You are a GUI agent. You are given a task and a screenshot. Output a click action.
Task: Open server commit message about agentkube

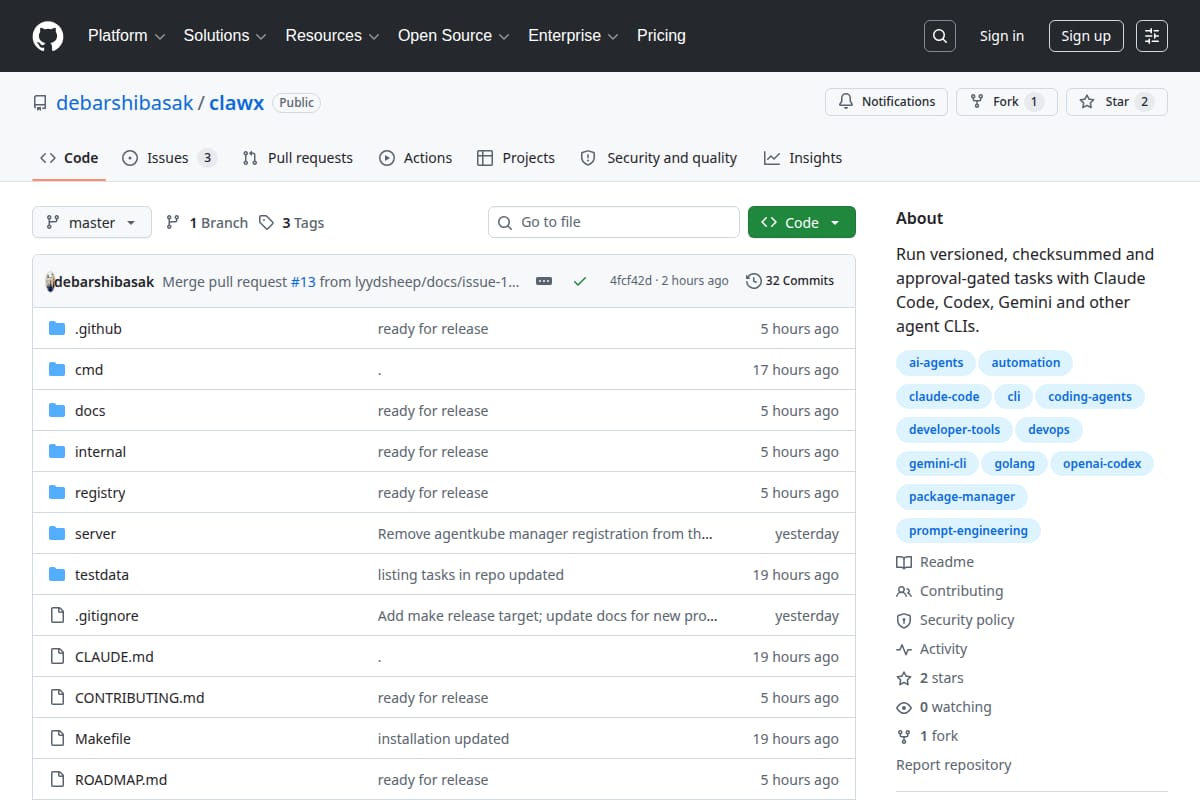coord(545,534)
